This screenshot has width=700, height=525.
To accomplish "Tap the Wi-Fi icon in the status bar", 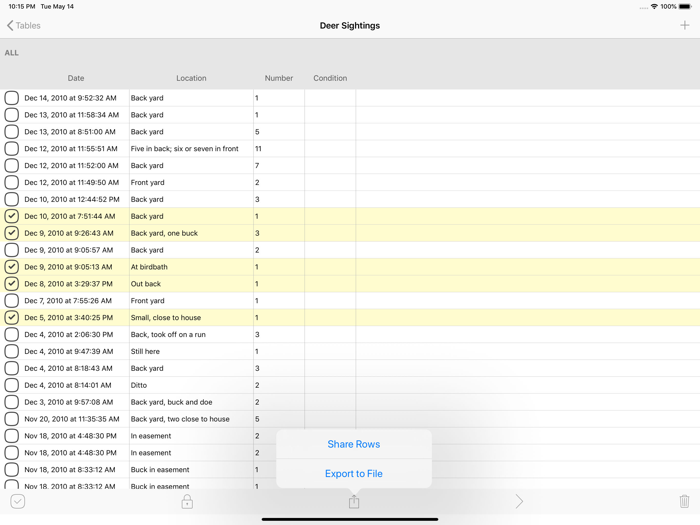I will [x=654, y=6].
